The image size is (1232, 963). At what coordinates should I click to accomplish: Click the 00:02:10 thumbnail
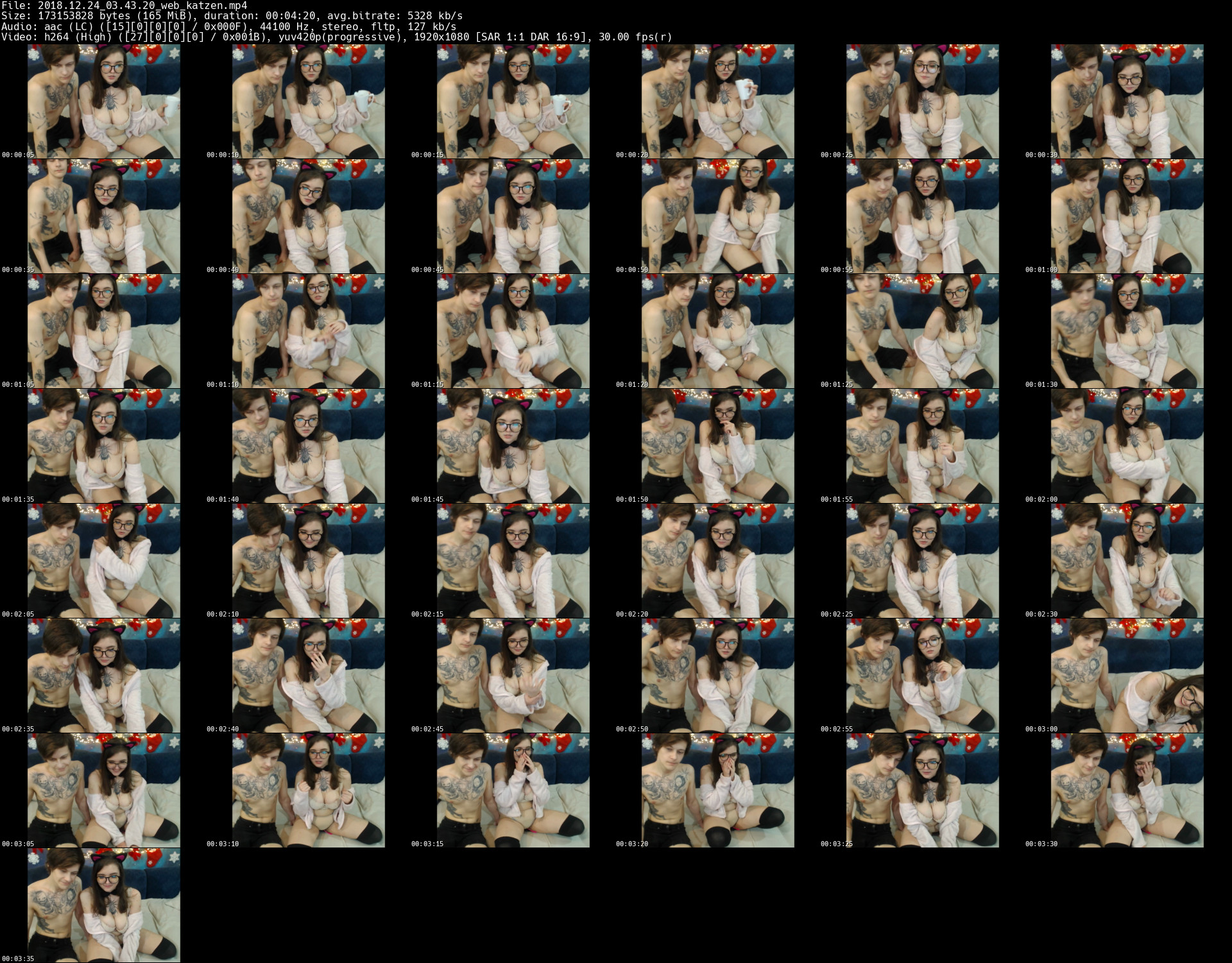tap(309, 561)
